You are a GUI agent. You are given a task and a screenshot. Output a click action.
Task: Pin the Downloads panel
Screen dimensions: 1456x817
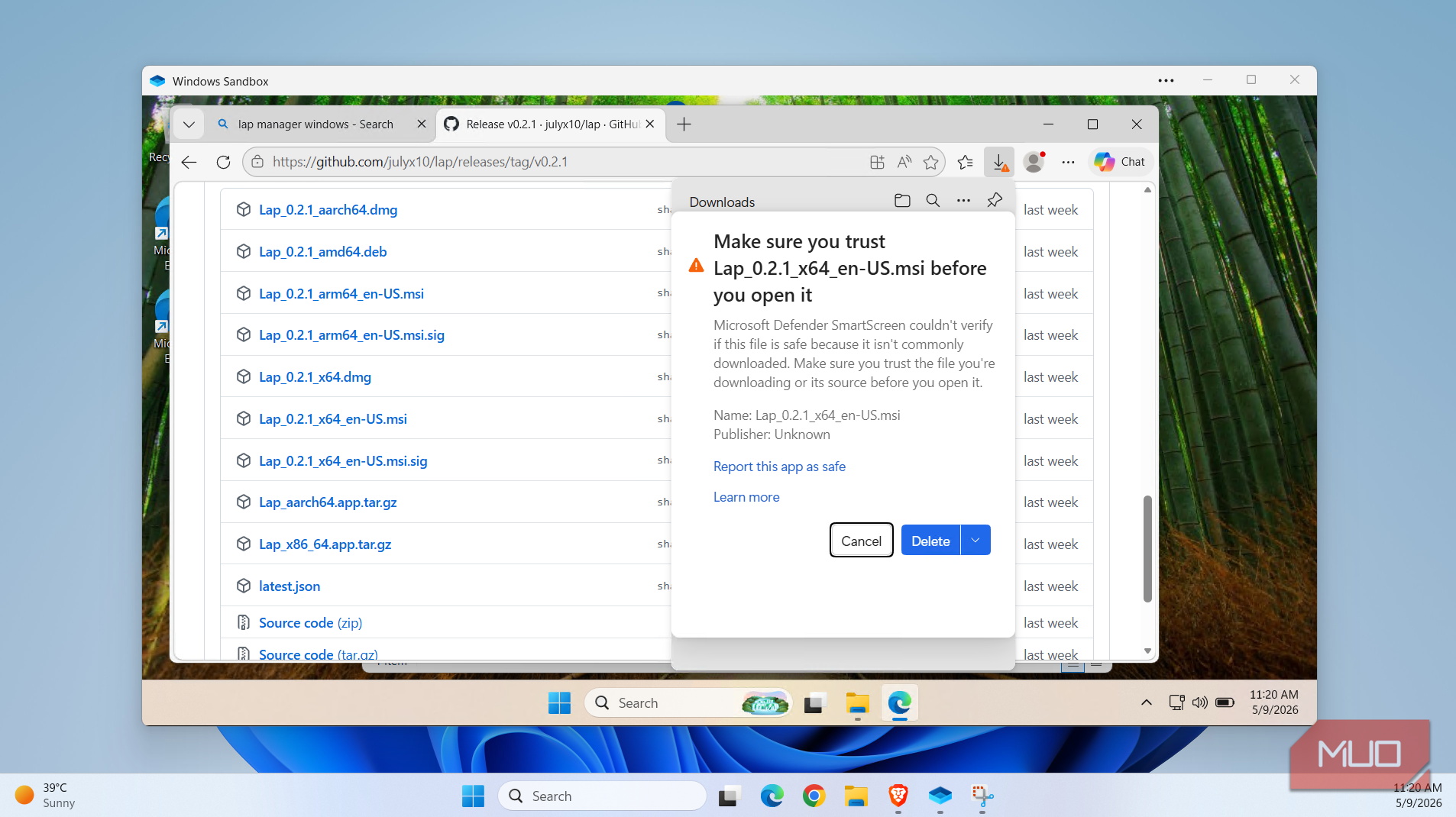click(994, 201)
